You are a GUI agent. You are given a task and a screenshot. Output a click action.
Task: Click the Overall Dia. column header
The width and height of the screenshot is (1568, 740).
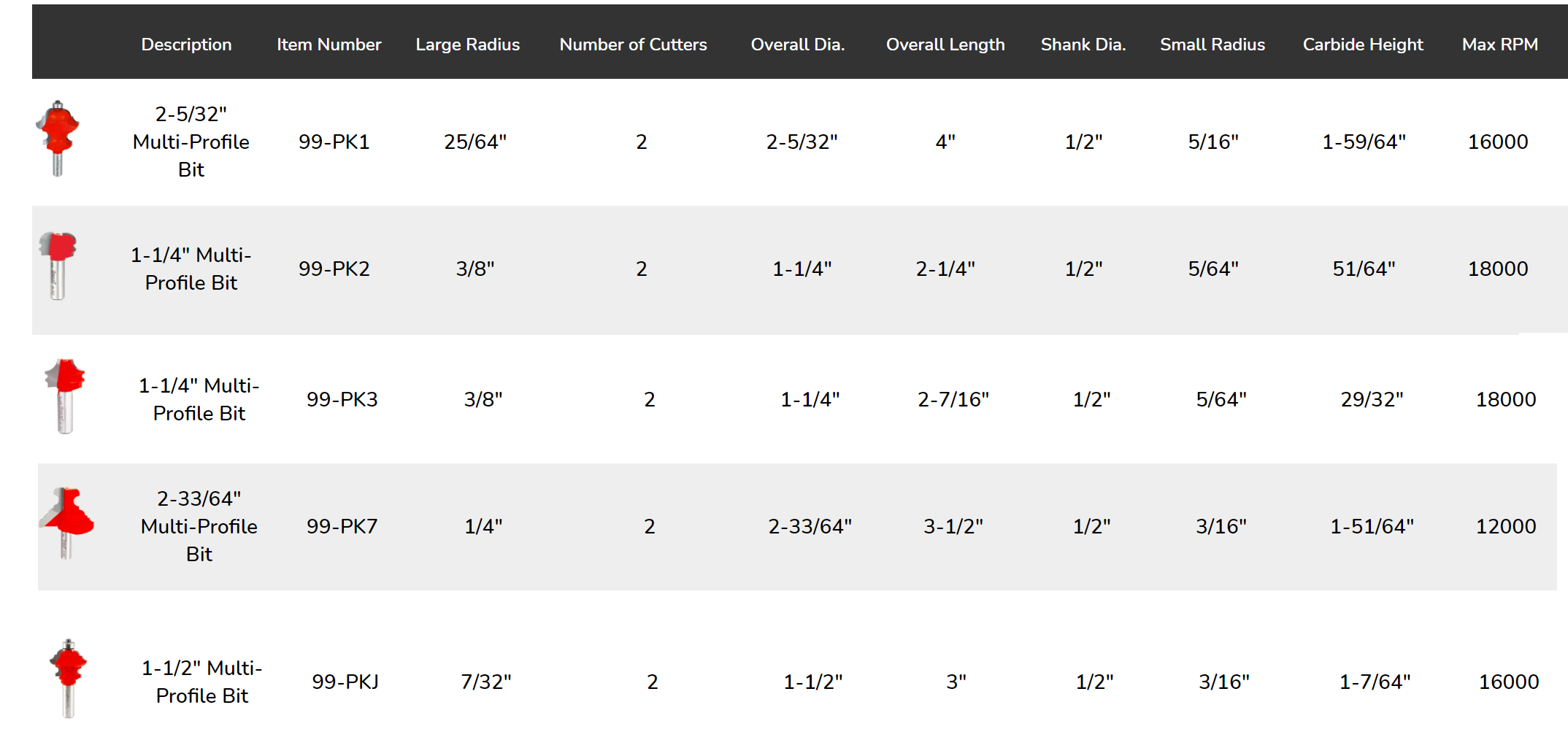(x=797, y=45)
